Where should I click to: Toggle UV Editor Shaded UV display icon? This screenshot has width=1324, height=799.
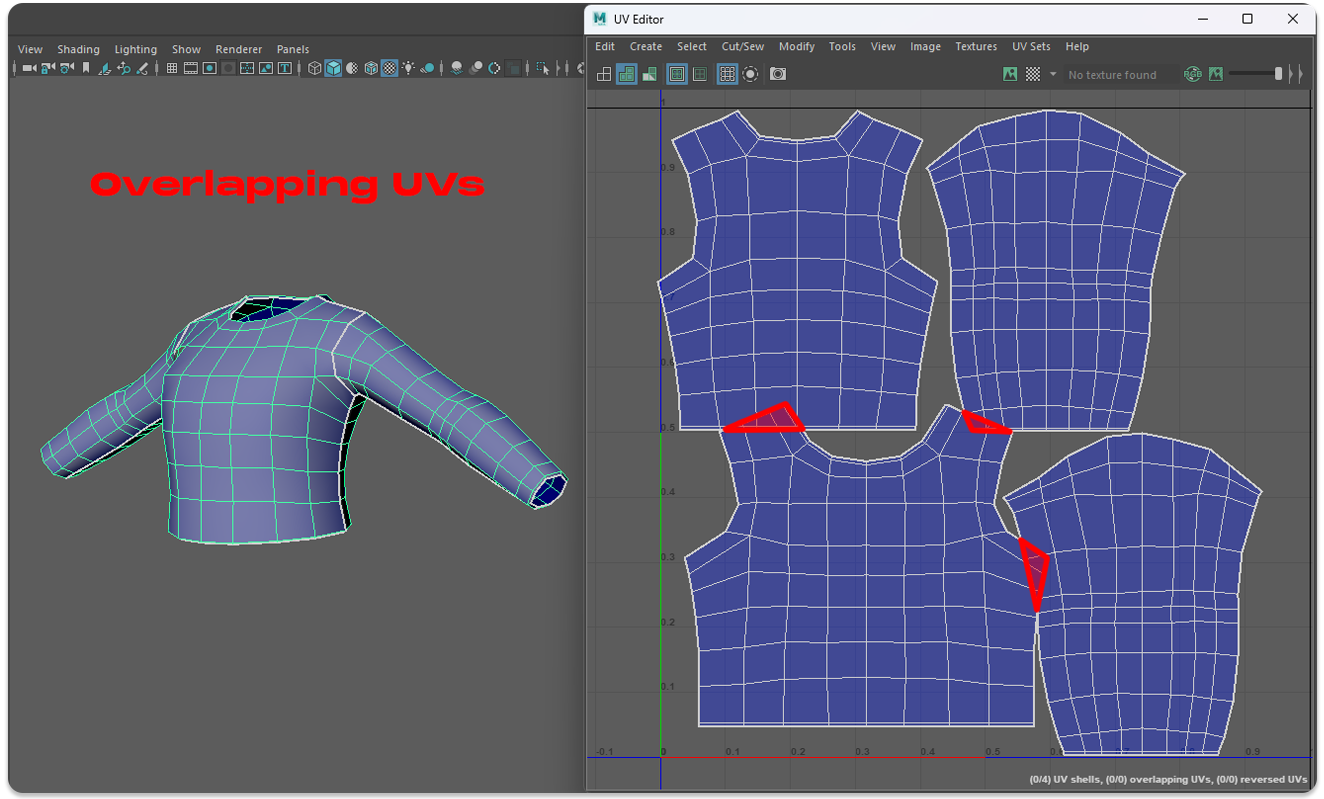click(627, 74)
